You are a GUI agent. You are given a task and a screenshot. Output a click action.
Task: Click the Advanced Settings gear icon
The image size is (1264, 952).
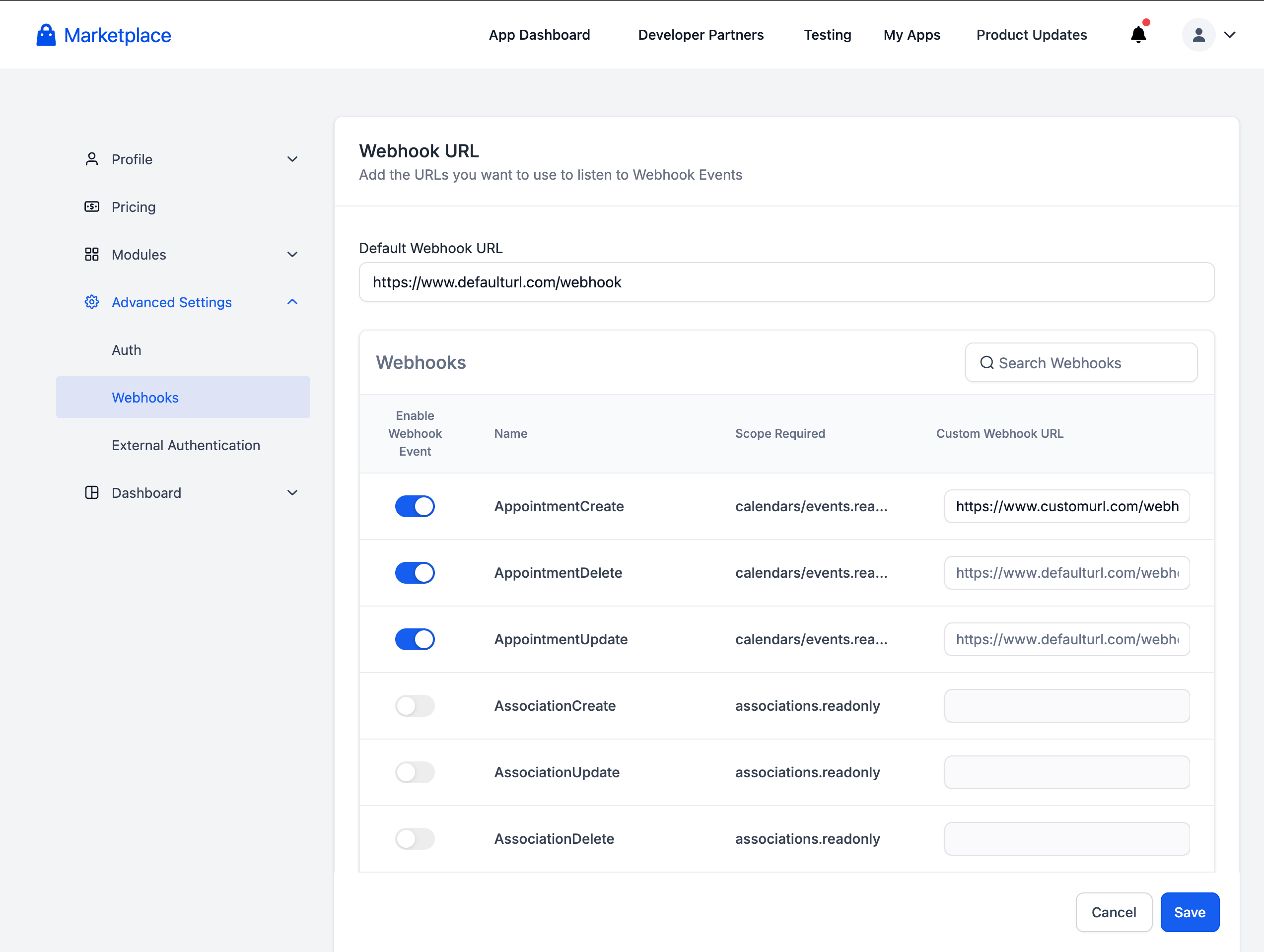pyautogui.click(x=91, y=302)
